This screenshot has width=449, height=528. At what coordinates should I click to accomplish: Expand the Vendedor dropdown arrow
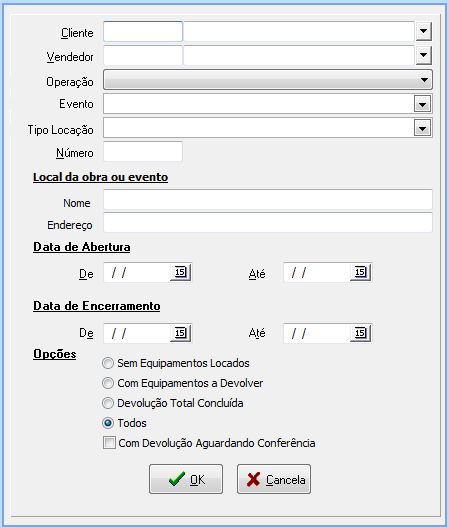coord(423,55)
